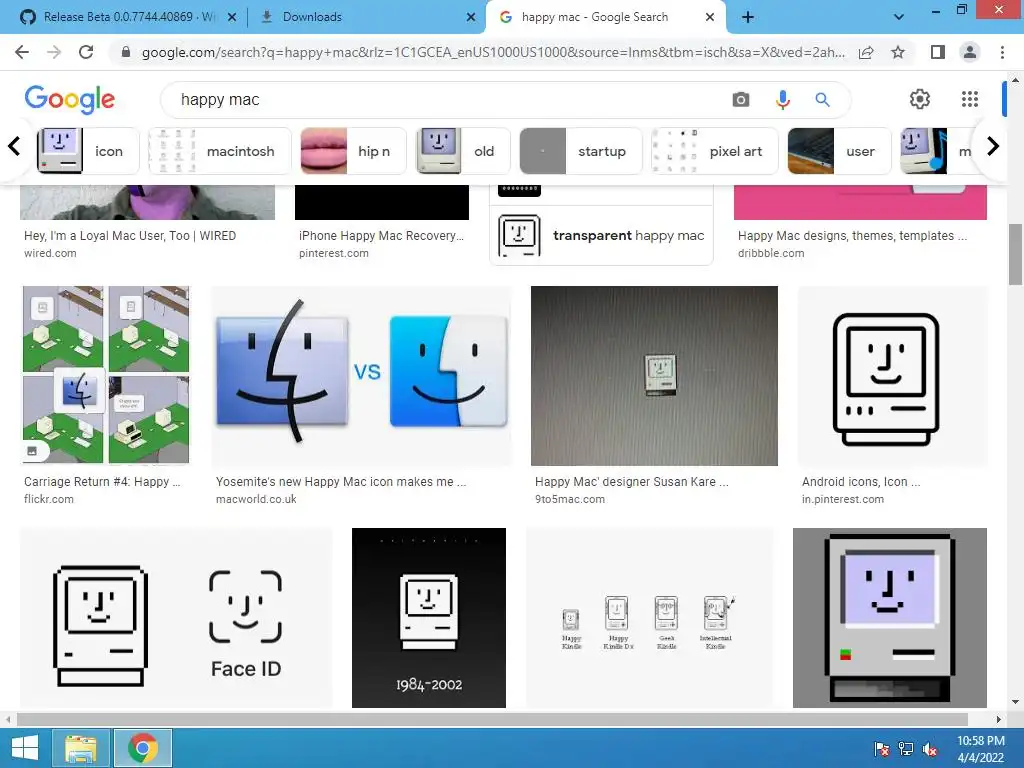The image size is (1024, 768).
Task: Open iPhone Happy Mac Recovery pinterest link
Action: [x=381, y=236]
